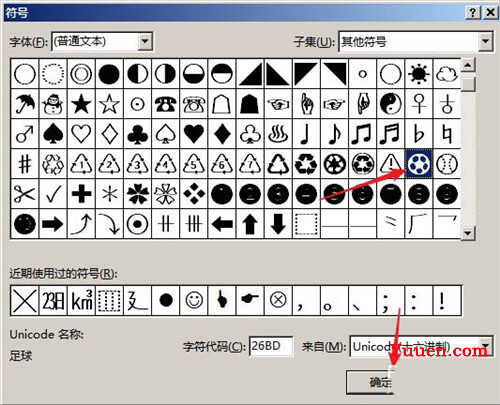Select the warning triangle symbol
500x405 pixels.
click(391, 164)
